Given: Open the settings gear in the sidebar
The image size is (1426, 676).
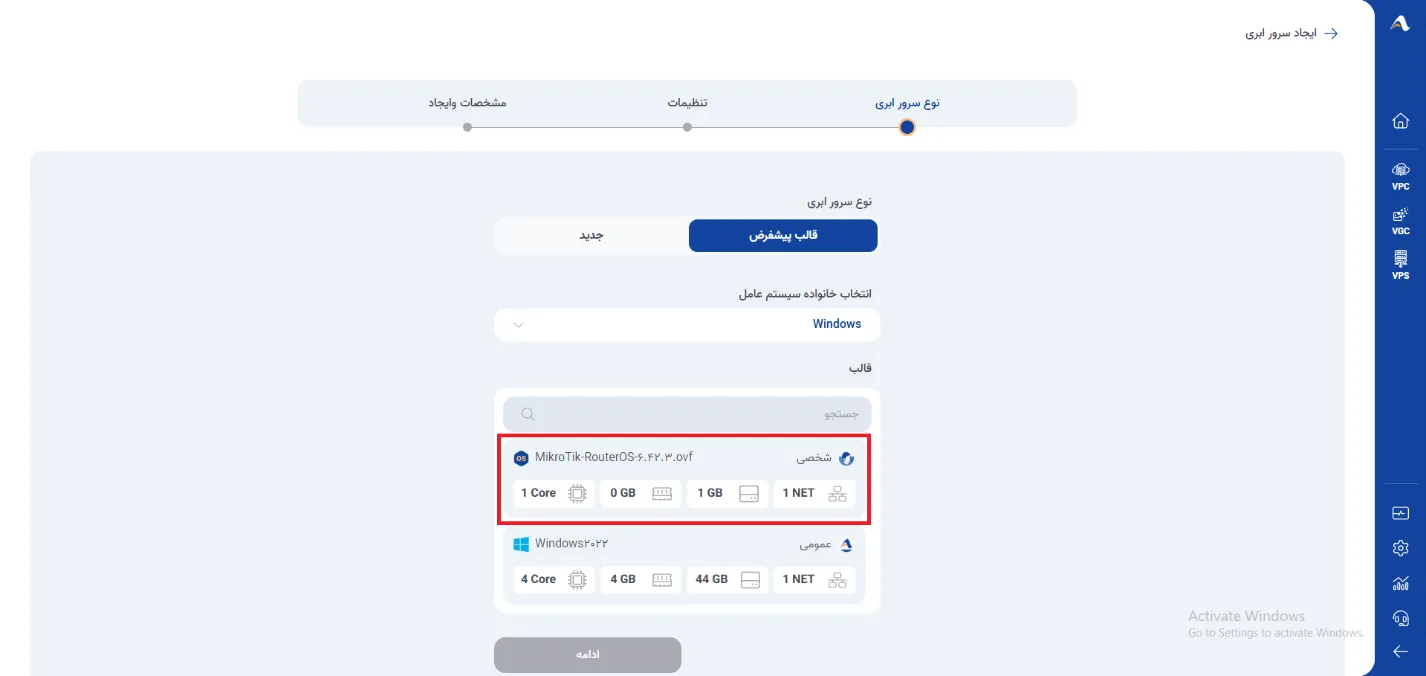Looking at the screenshot, I should click(1400, 548).
